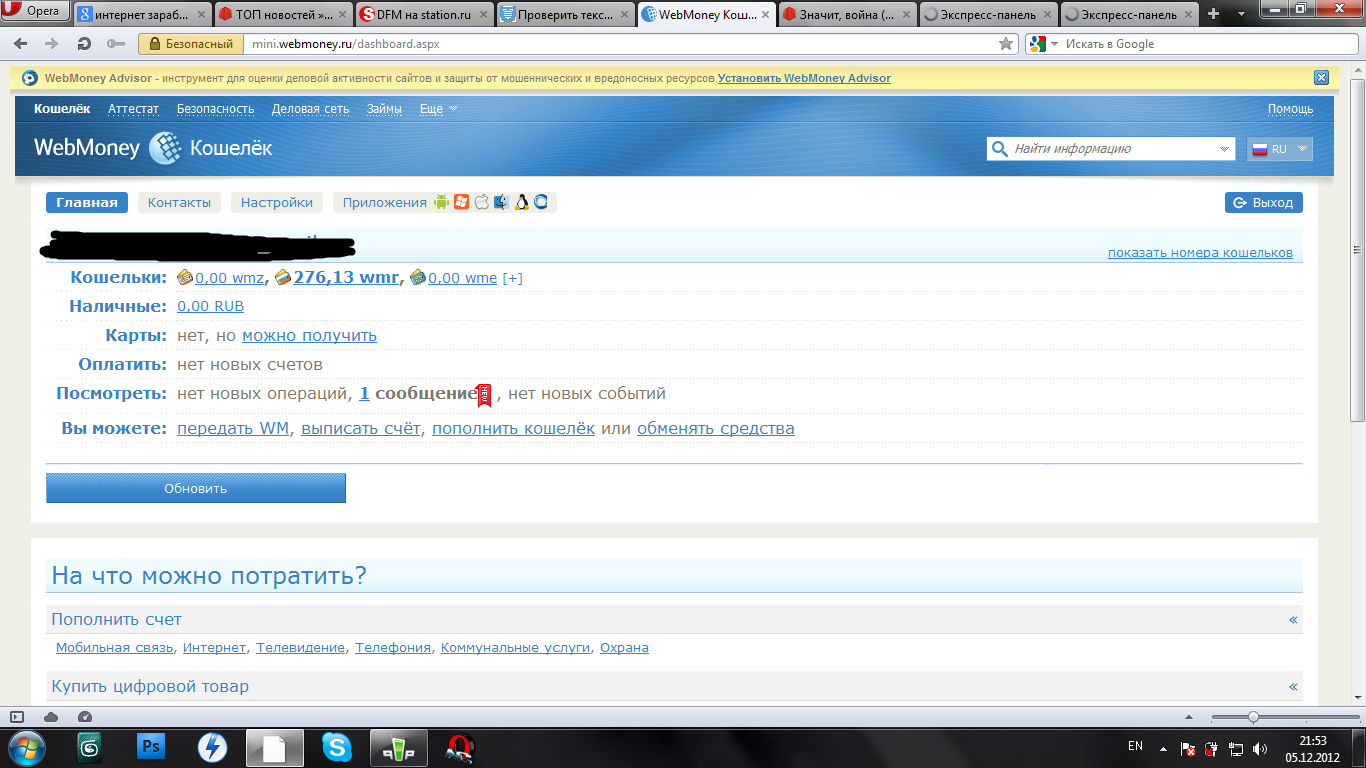The image size is (1366, 768).
Task: Click the WMZ wallet icon
Action: coord(185,278)
